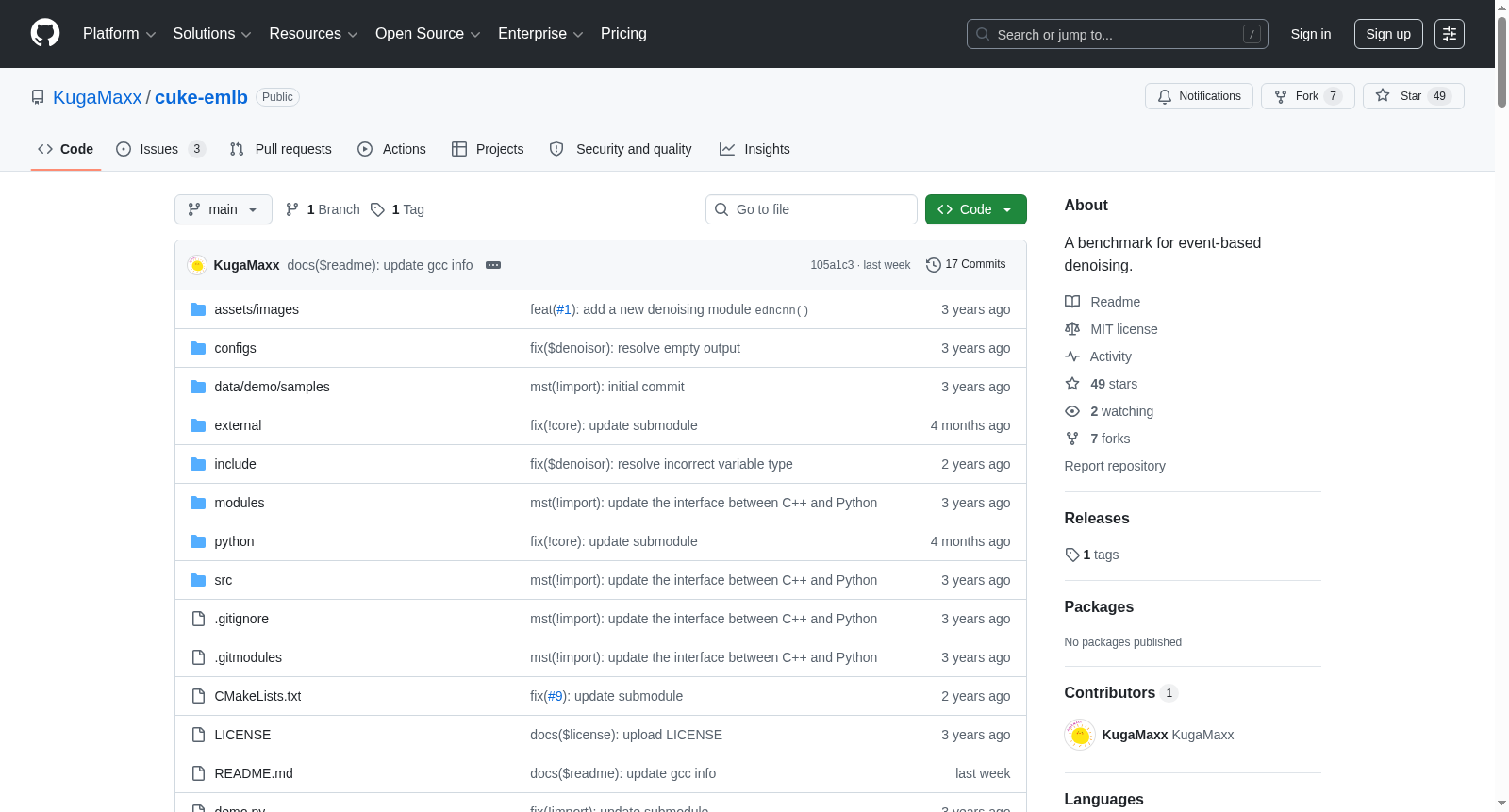Click the magnifier icon in header search
Screen dimensions: 1509x812
tap(983, 35)
